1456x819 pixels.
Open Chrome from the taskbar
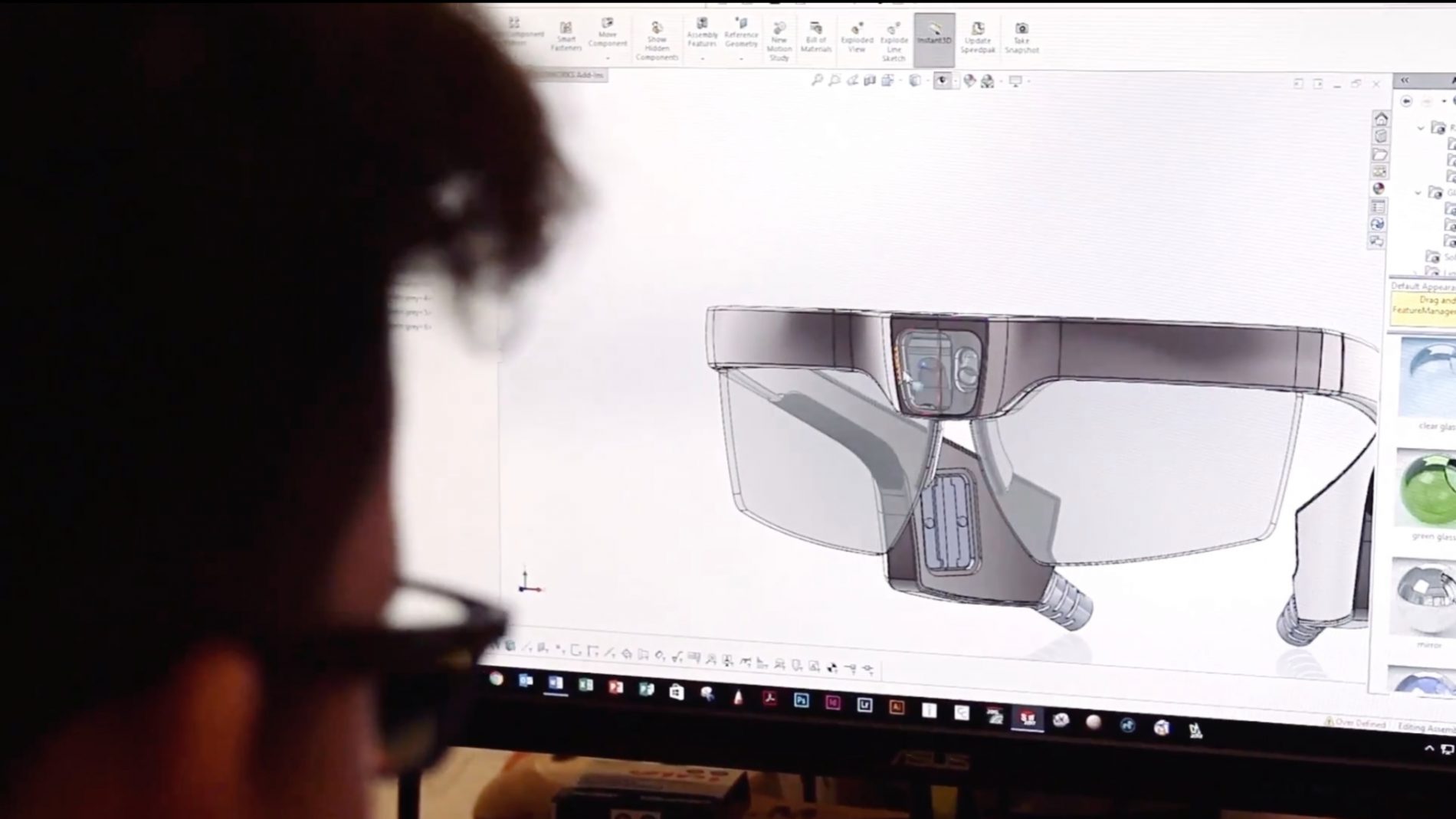496,678
